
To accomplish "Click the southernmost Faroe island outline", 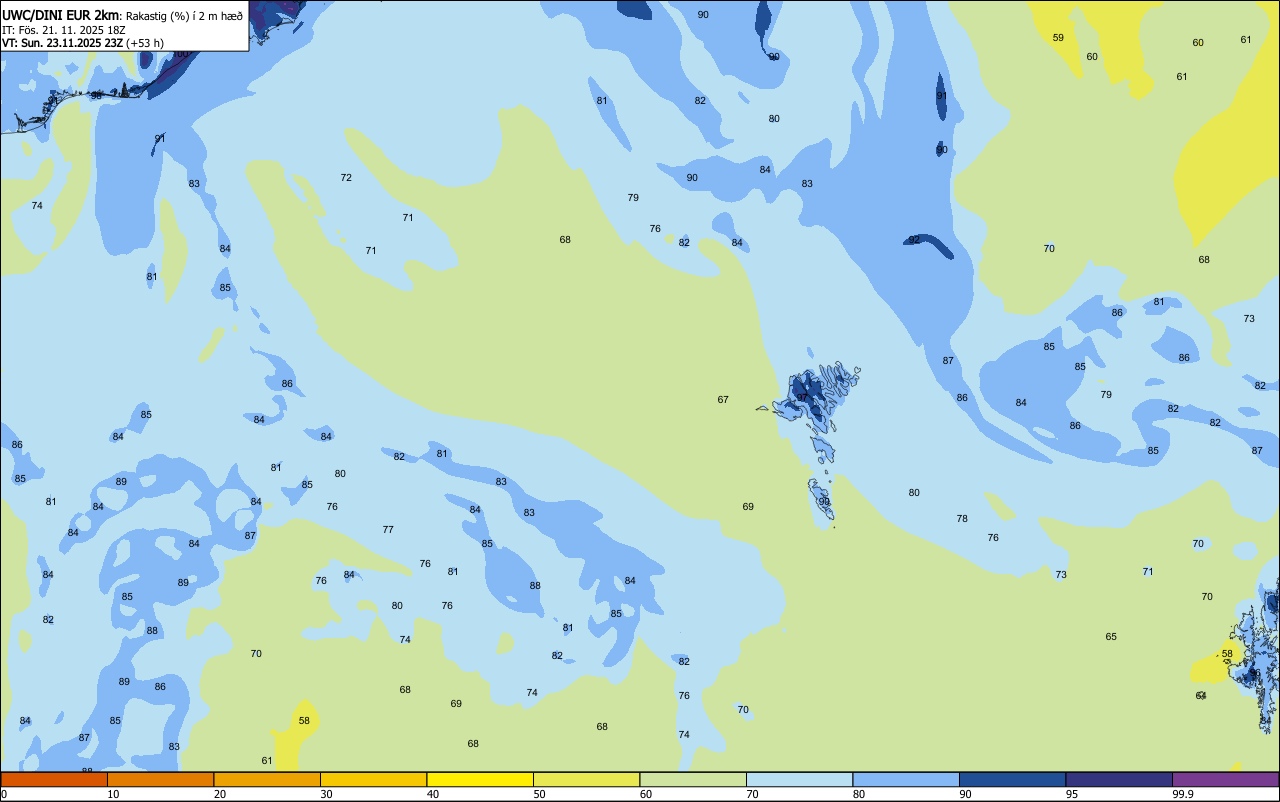I will 821,497.
